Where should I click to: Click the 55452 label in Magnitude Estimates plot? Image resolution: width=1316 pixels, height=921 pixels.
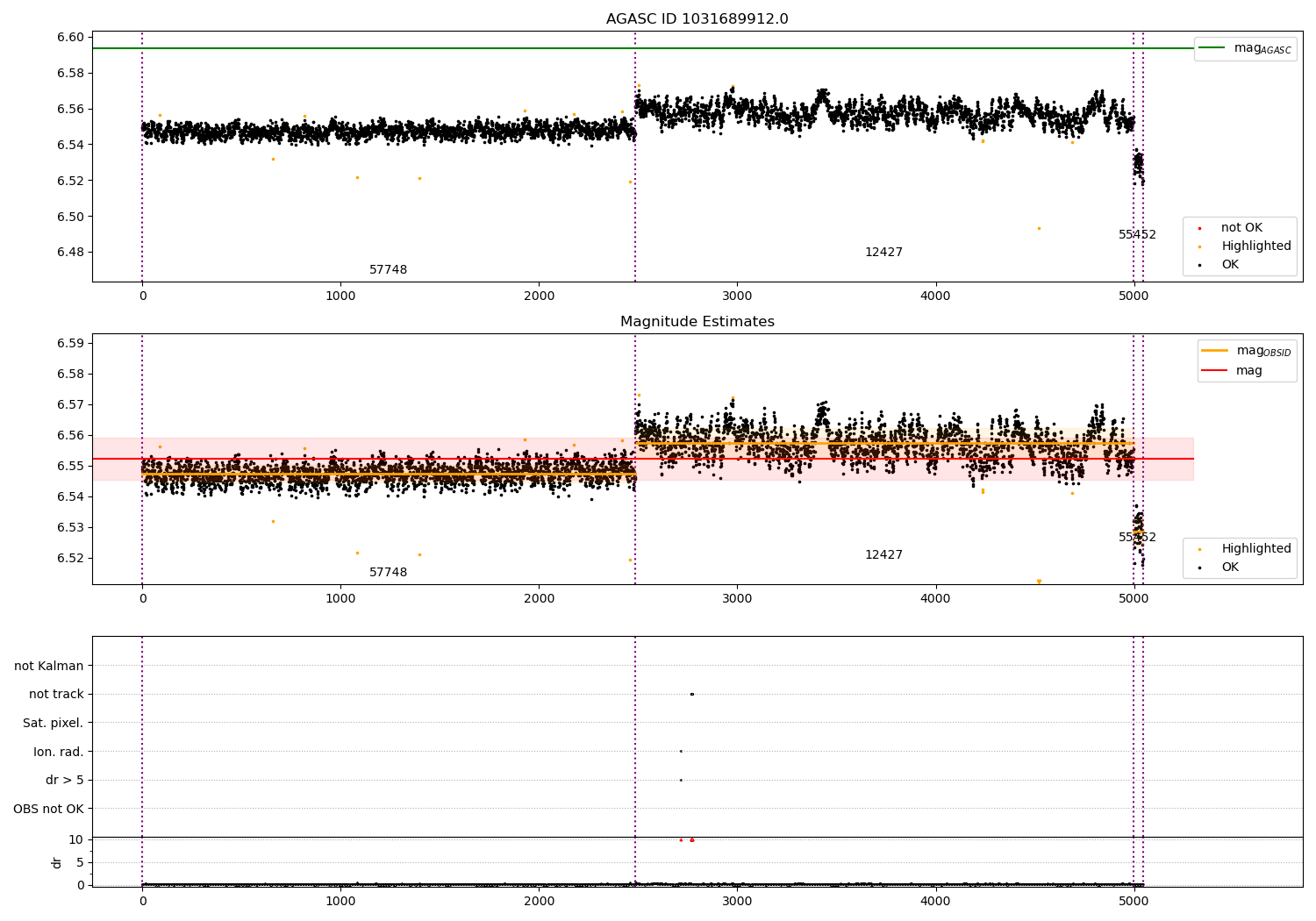tap(1137, 538)
